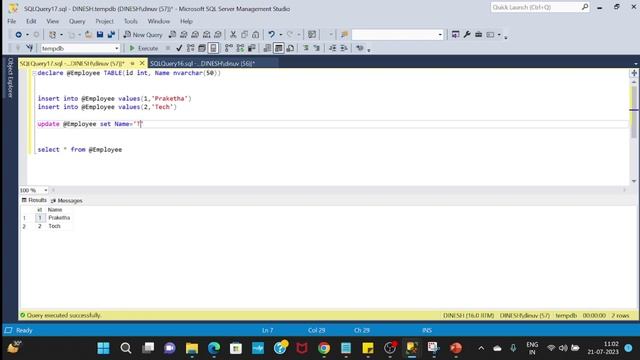Open the Undo history dropdown arrow
The image size is (640, 360).
(x=280, y=35)
